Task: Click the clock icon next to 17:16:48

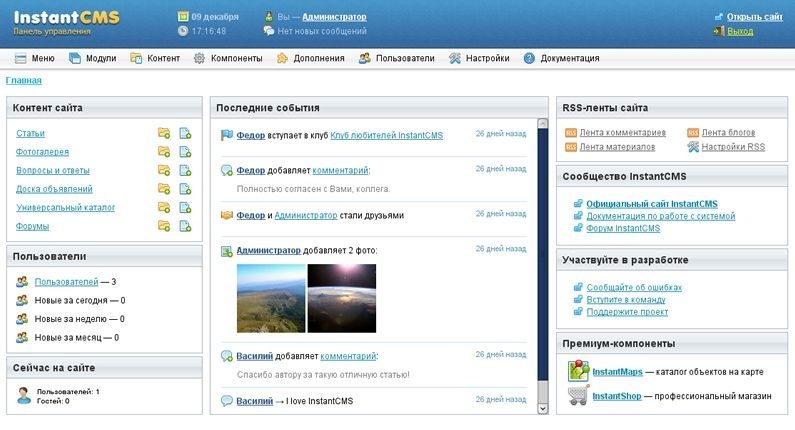Action: 183,31
